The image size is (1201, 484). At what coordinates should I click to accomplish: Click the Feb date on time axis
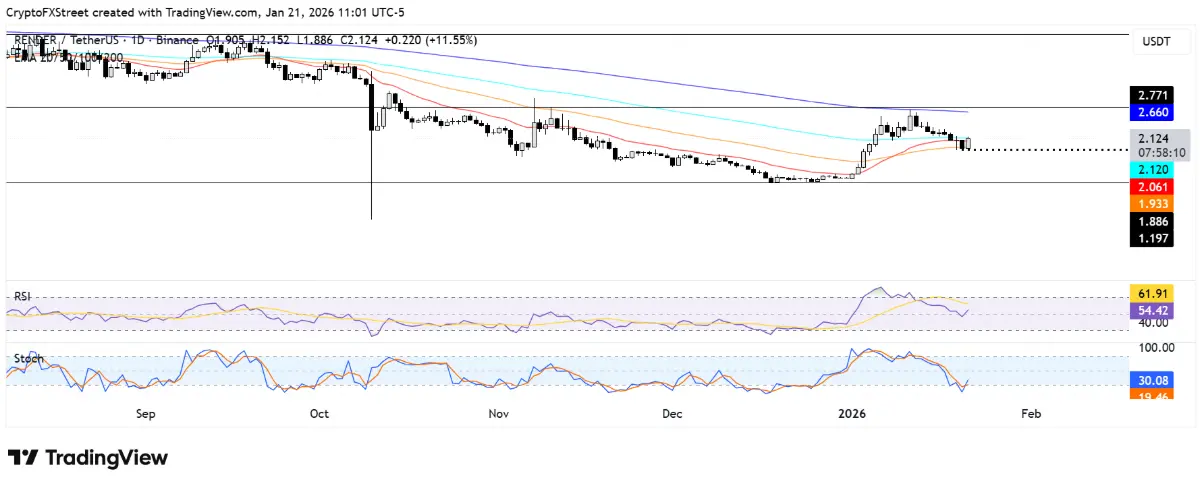click(x=1031, y=413)
